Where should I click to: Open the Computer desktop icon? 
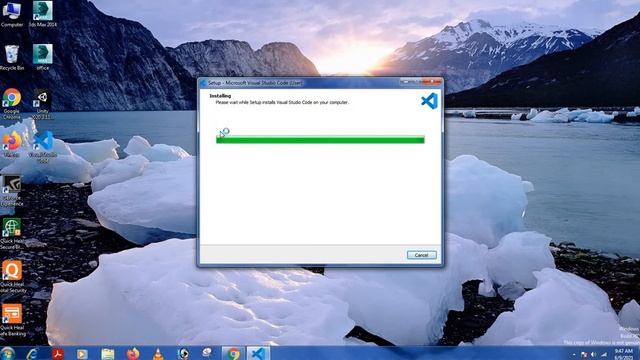[x=12, y=14]
